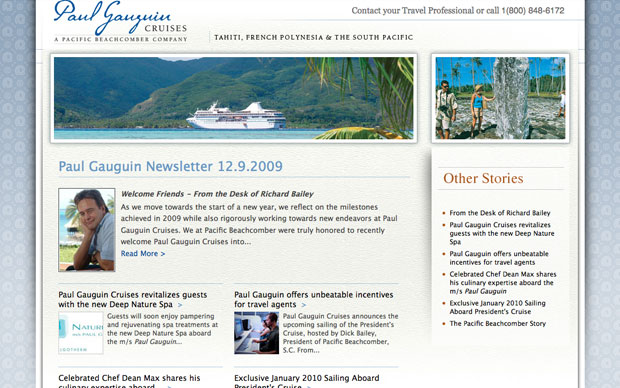
Task: Click the Deep Nature Spa logo thumbnail
Action: (81, 333)
